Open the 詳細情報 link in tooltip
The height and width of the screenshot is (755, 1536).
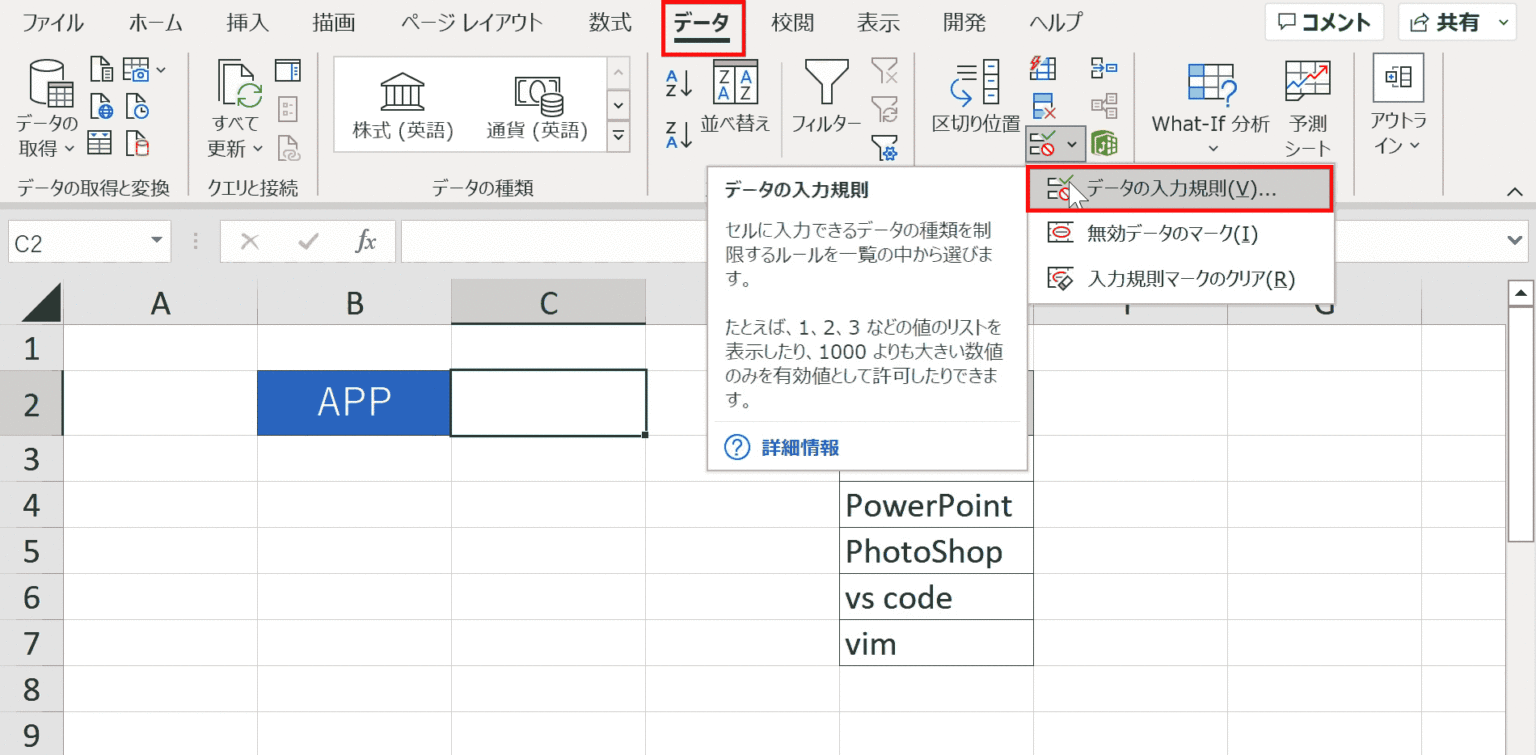[x=800, y=447]
